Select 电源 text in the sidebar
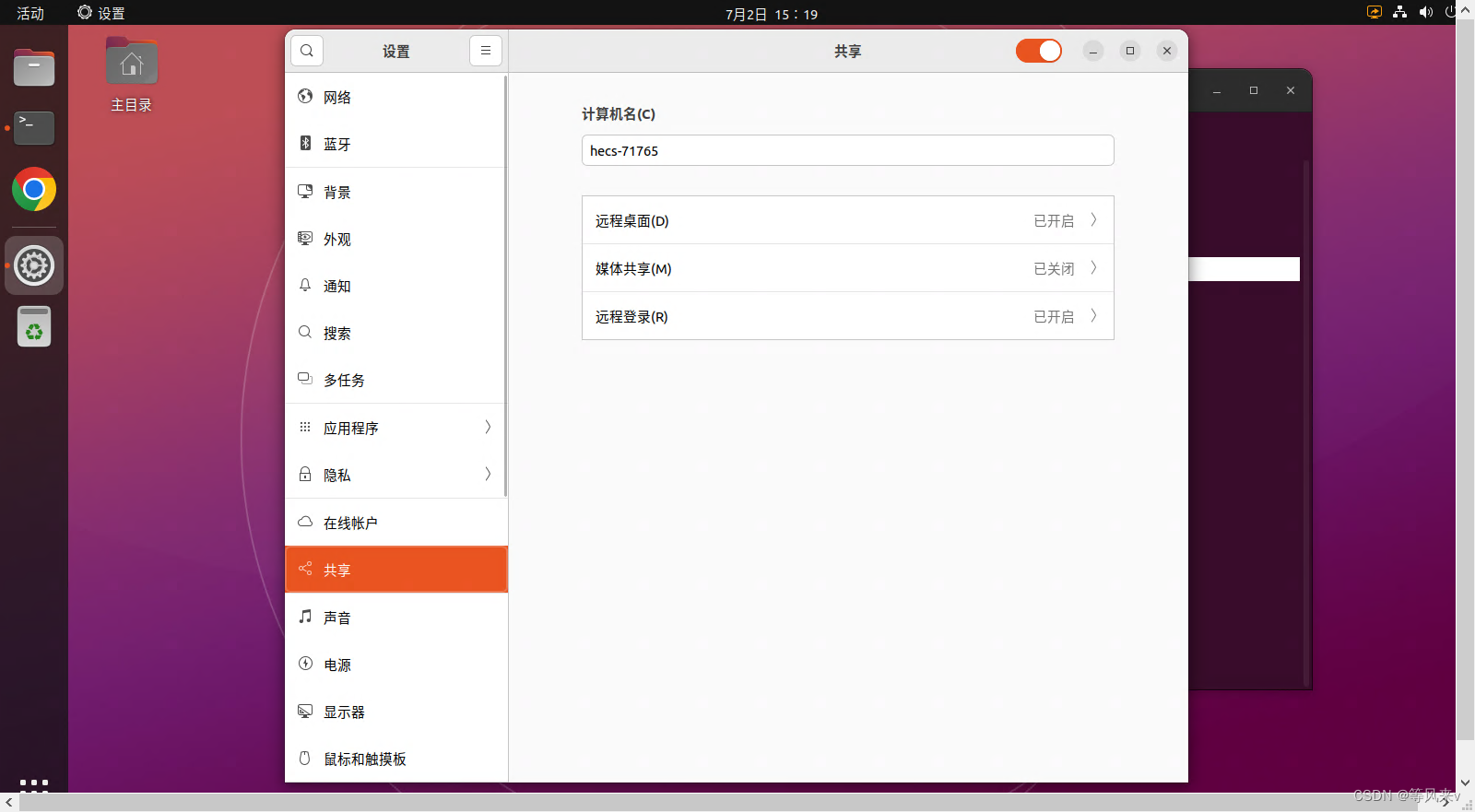This screenshot has width=1475, height=812. click(337, 665)
